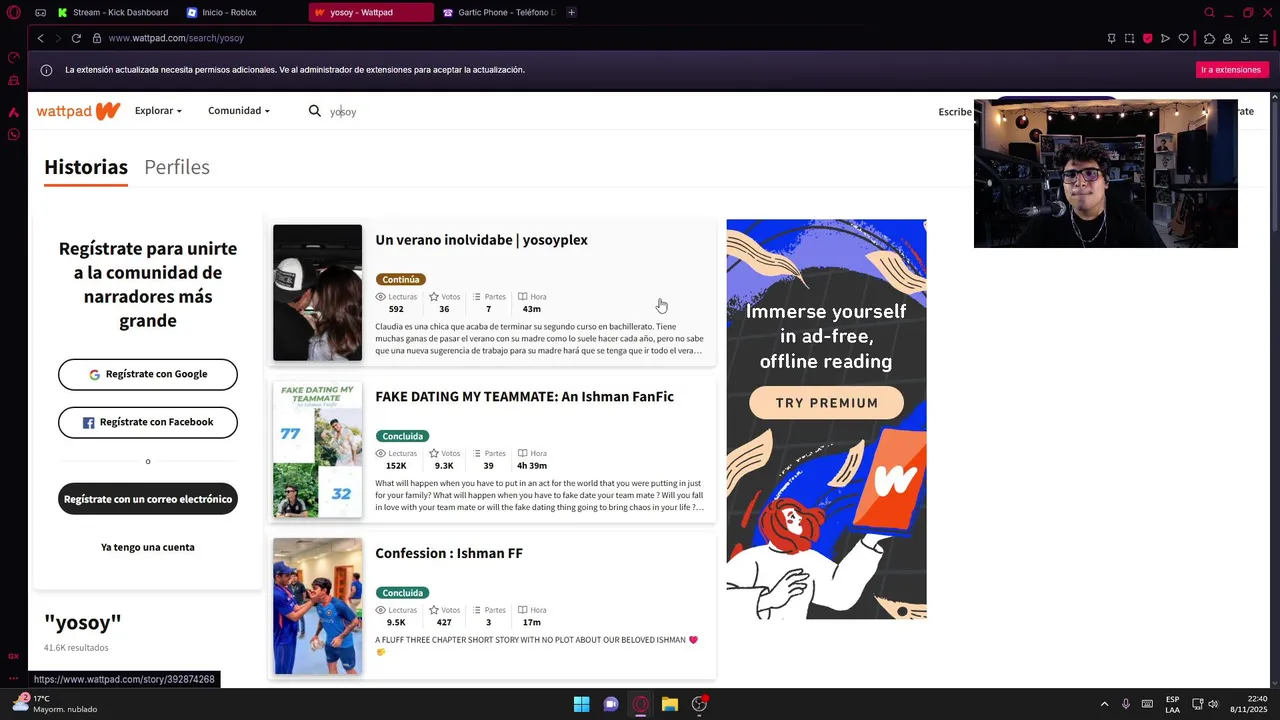Screen dimensions: 1280x720
Task: Click the microphone tray icon
Action: point(1126,704)
